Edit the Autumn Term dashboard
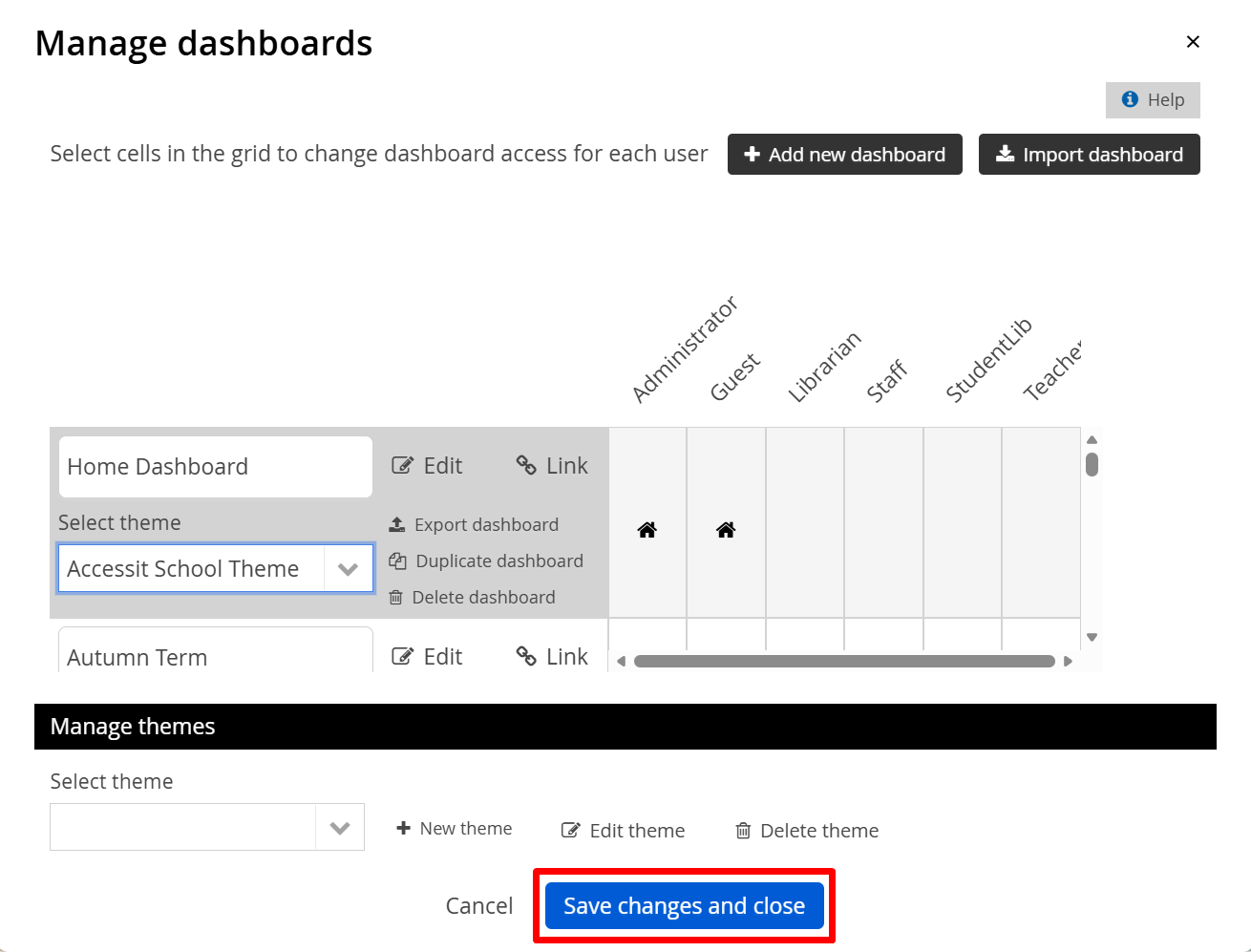This screenshot has width=1251, height=952. [427, 657]
